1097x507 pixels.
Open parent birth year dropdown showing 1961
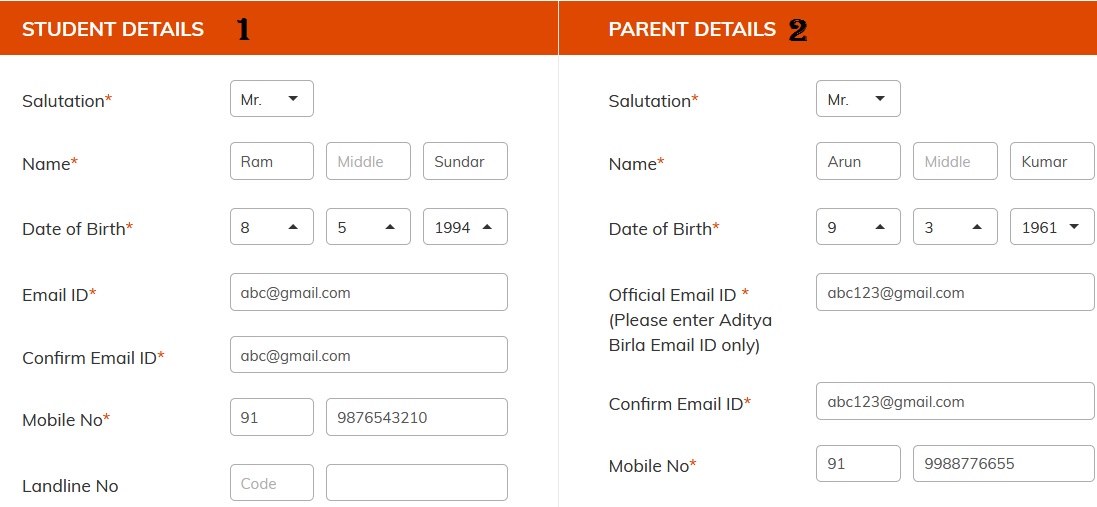1052,227
